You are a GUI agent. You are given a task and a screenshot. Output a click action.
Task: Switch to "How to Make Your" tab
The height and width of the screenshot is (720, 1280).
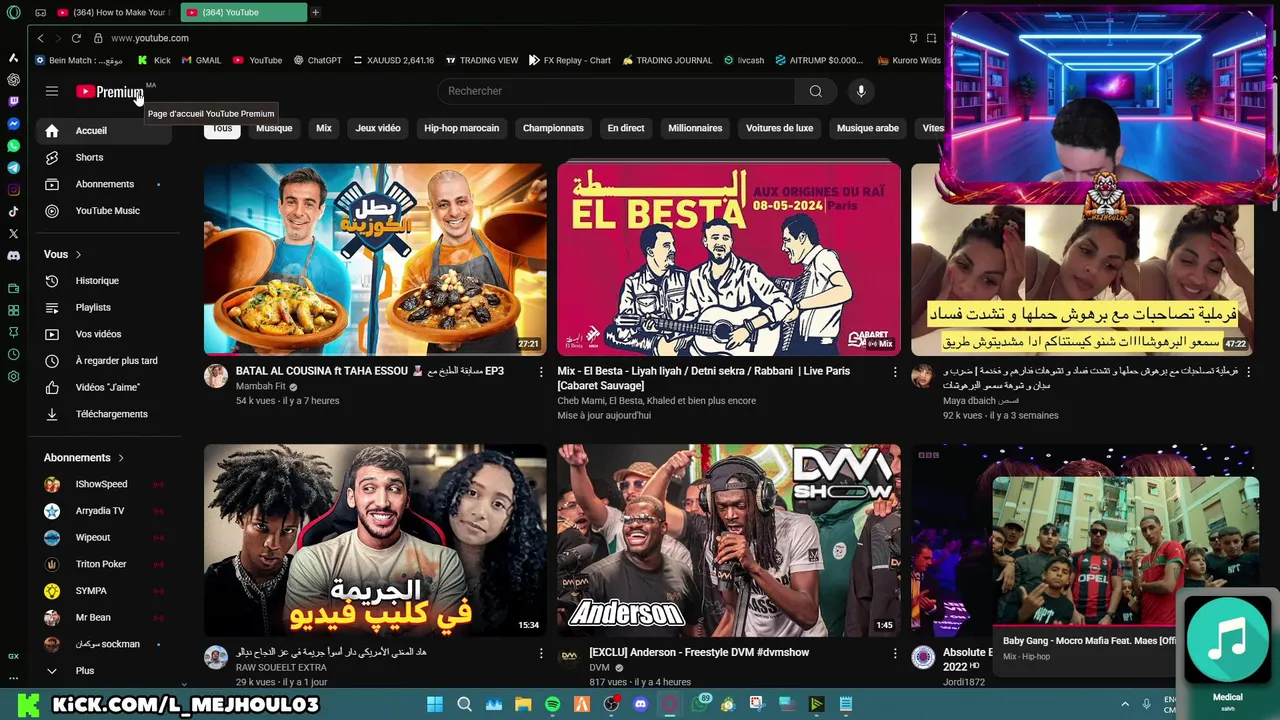tap(115, 12)
